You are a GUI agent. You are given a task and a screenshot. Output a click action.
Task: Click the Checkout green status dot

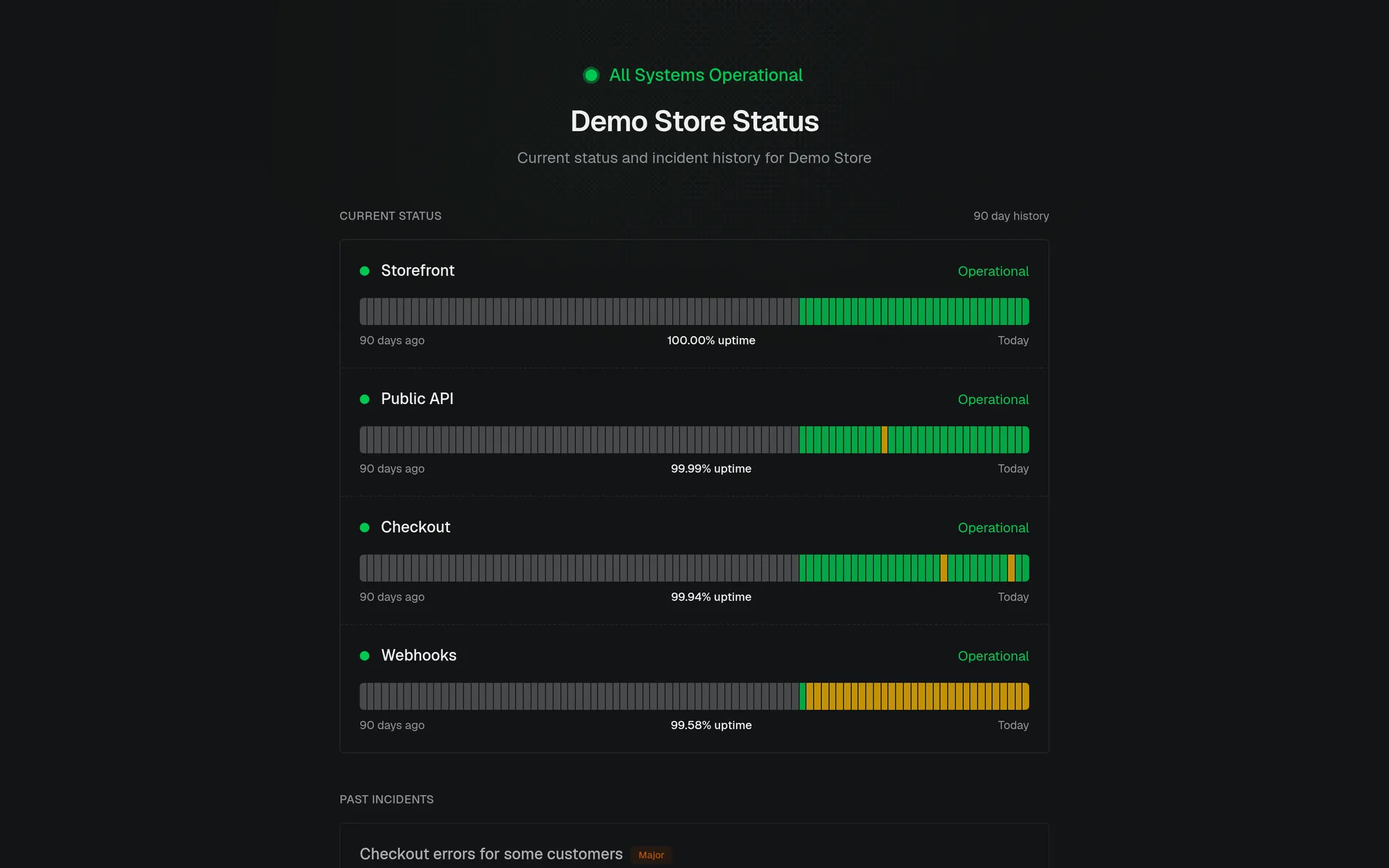(365, 528)
